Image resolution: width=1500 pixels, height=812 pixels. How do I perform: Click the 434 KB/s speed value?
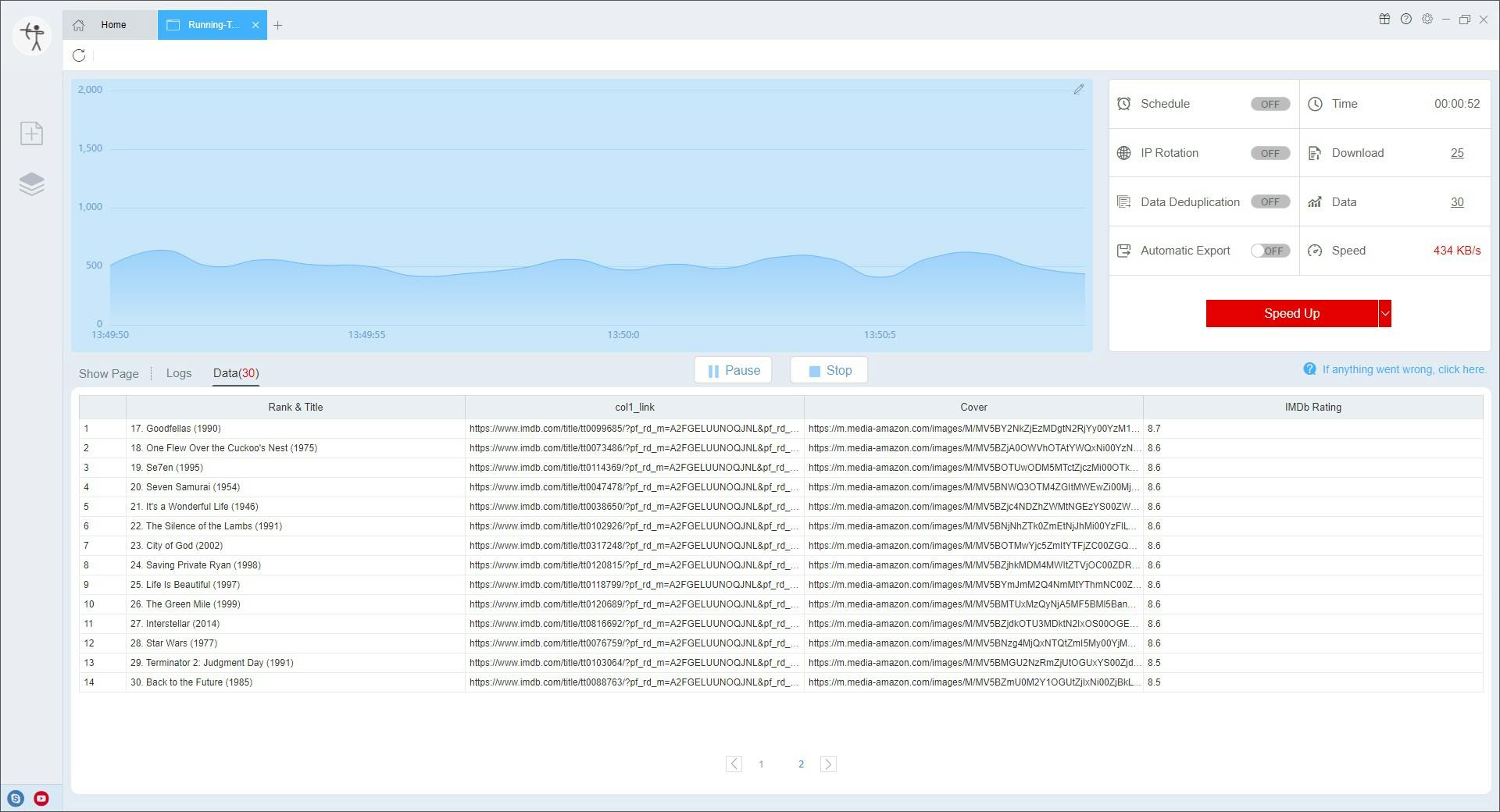click(x=1457, y=251)
